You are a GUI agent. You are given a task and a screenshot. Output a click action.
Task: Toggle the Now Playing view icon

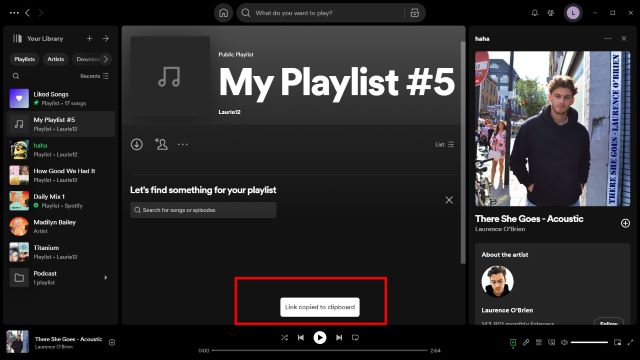pyautogui.click(x=513, y=342)
